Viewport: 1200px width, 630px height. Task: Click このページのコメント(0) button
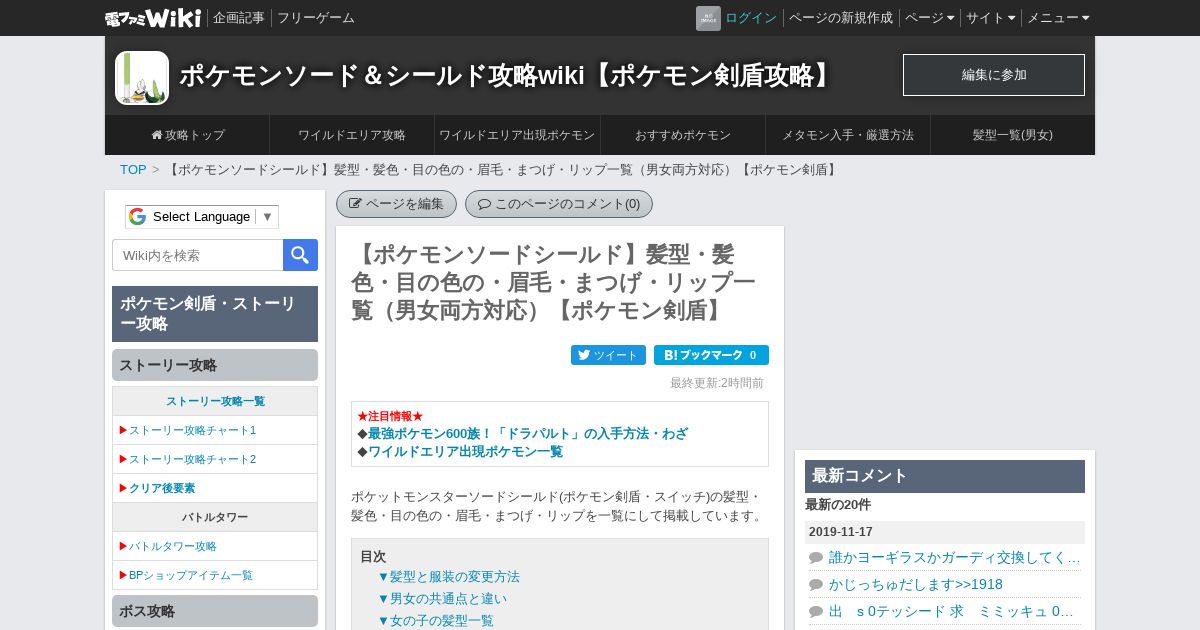tap(559, 204)
